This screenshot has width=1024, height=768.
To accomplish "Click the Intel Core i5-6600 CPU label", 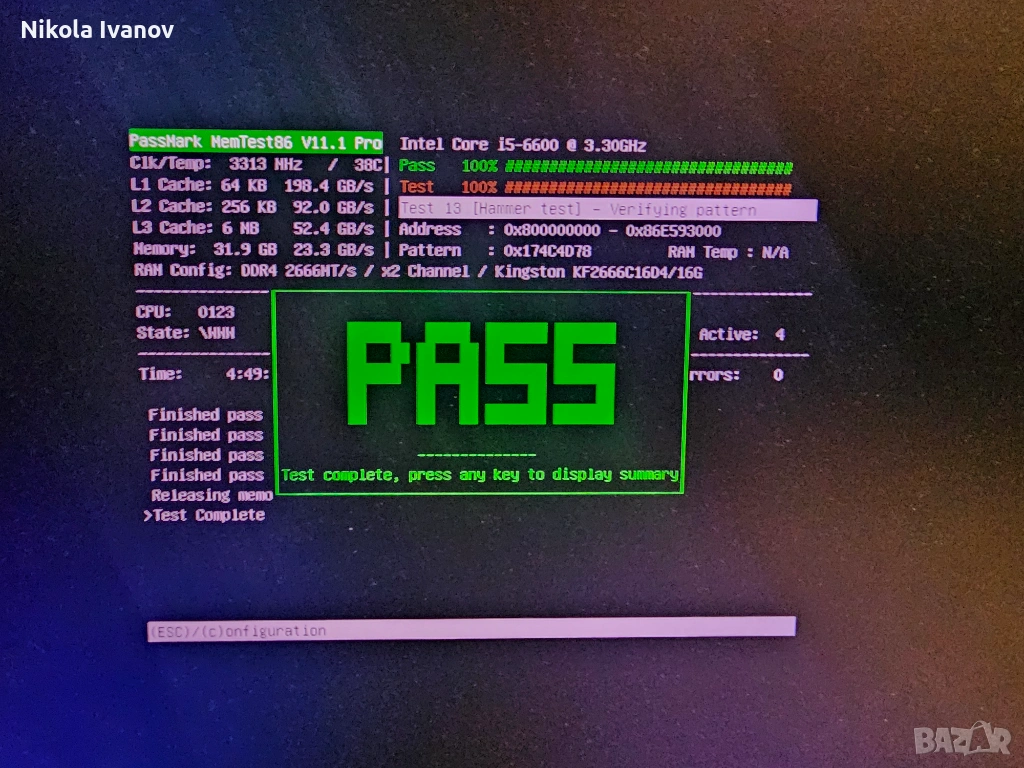I will (523, 145).
